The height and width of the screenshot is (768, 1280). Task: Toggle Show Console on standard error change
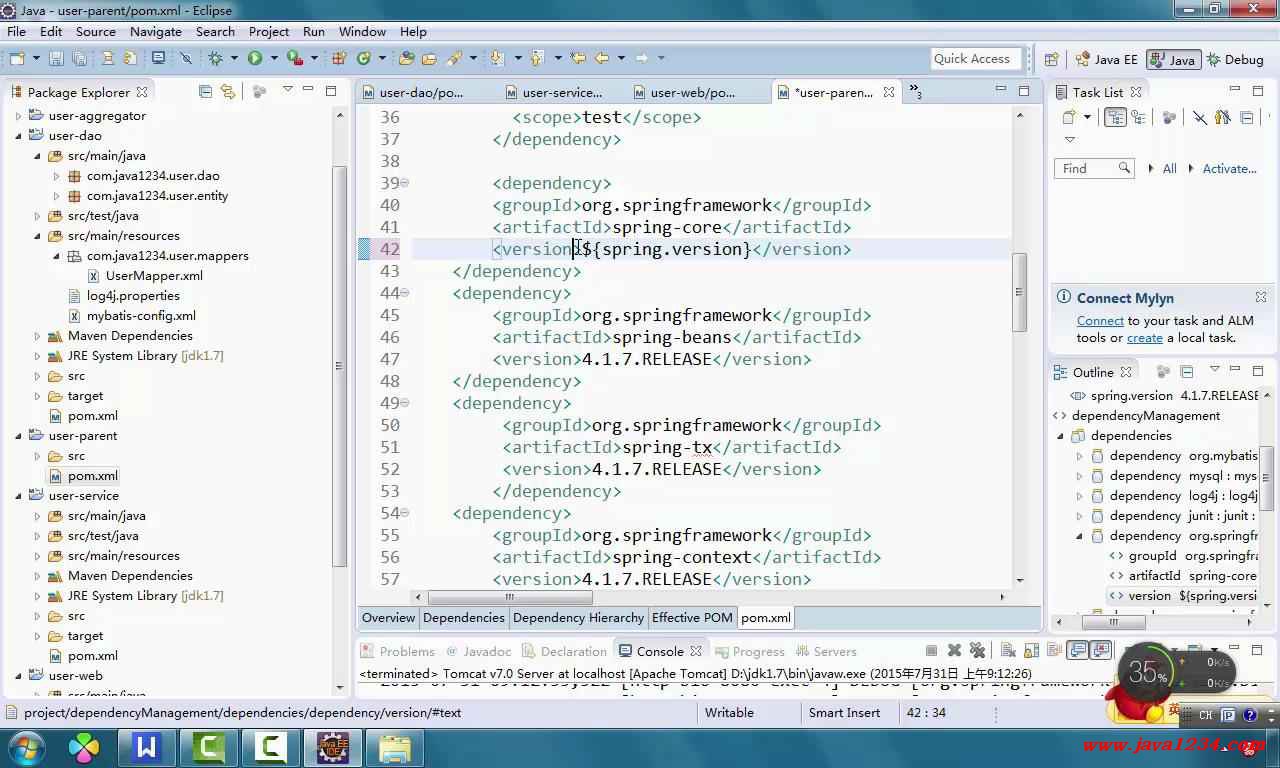(x=1101, y=651)
